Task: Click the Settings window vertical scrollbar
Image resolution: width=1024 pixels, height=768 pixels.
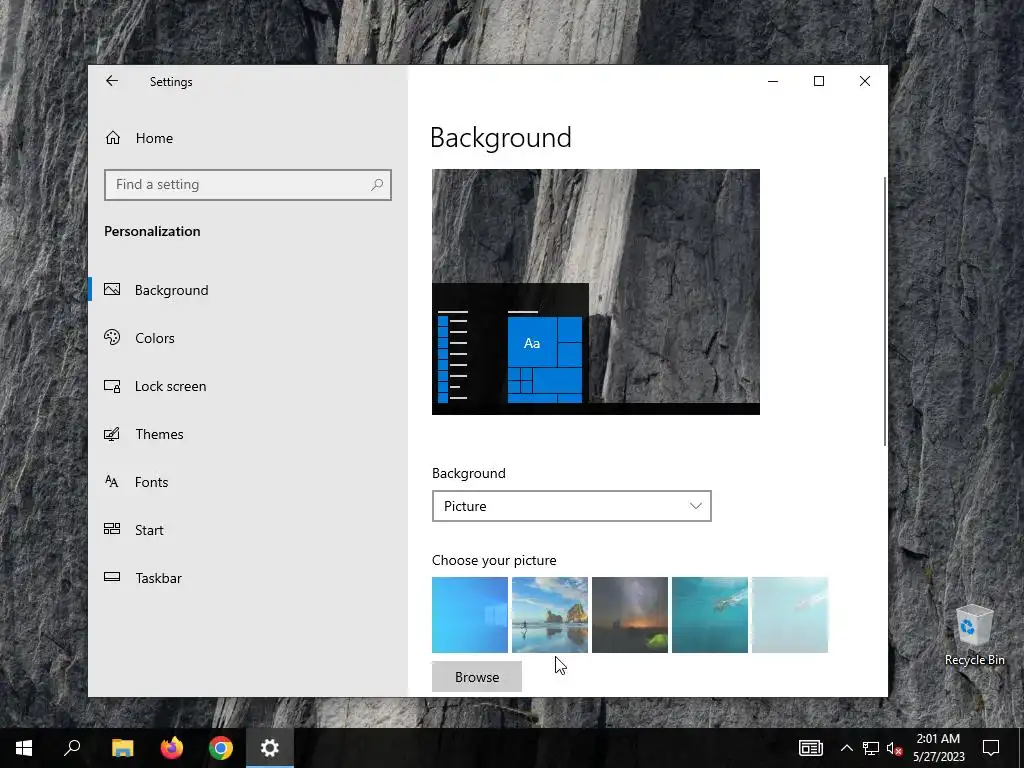Action: click(x=885, y=312)
